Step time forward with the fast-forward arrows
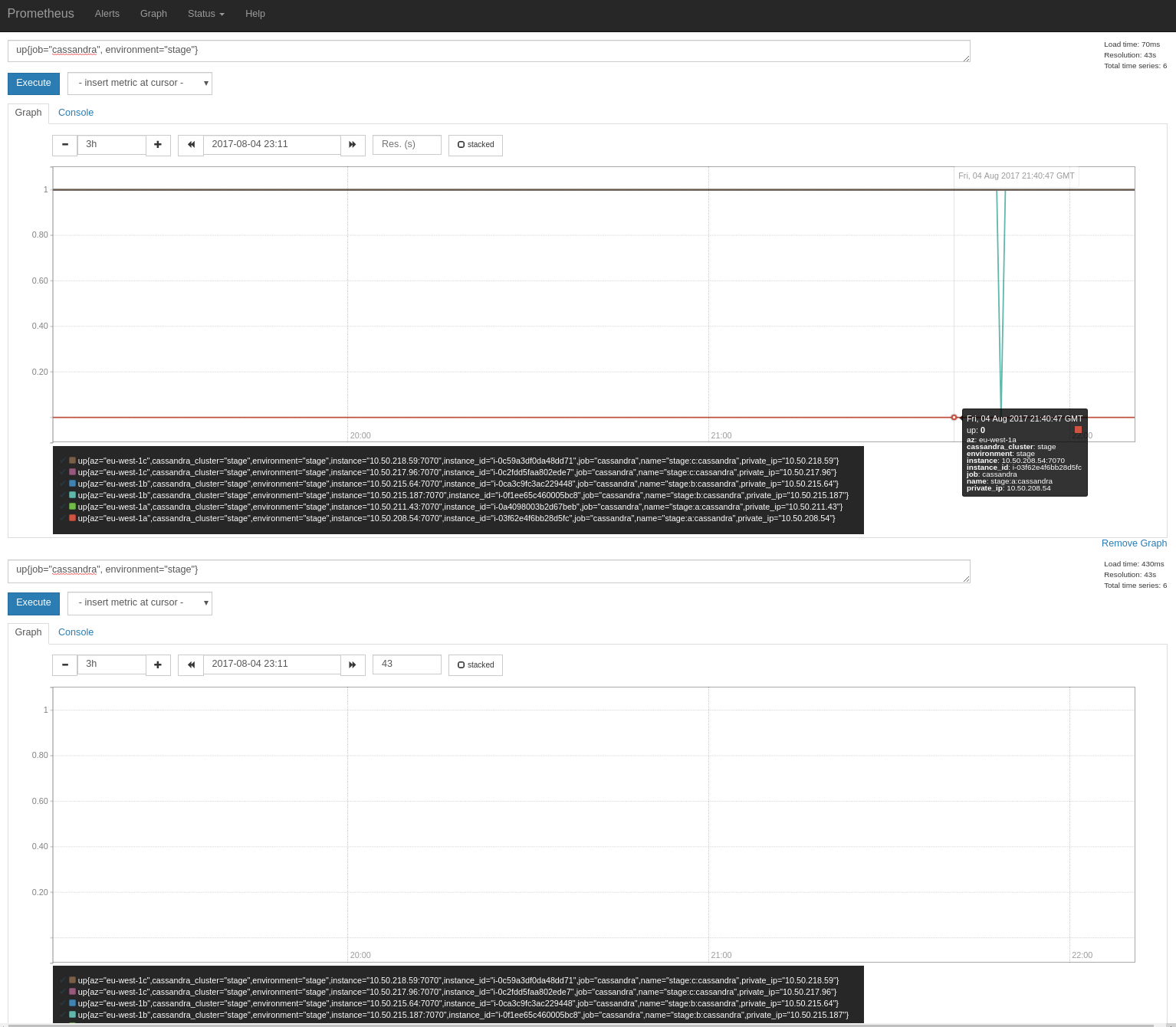 [x=353, y=145]
